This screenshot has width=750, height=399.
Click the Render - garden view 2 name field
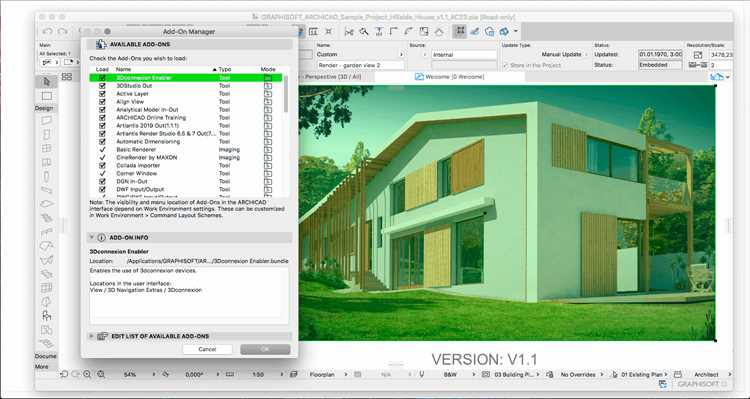coord(361,65)
